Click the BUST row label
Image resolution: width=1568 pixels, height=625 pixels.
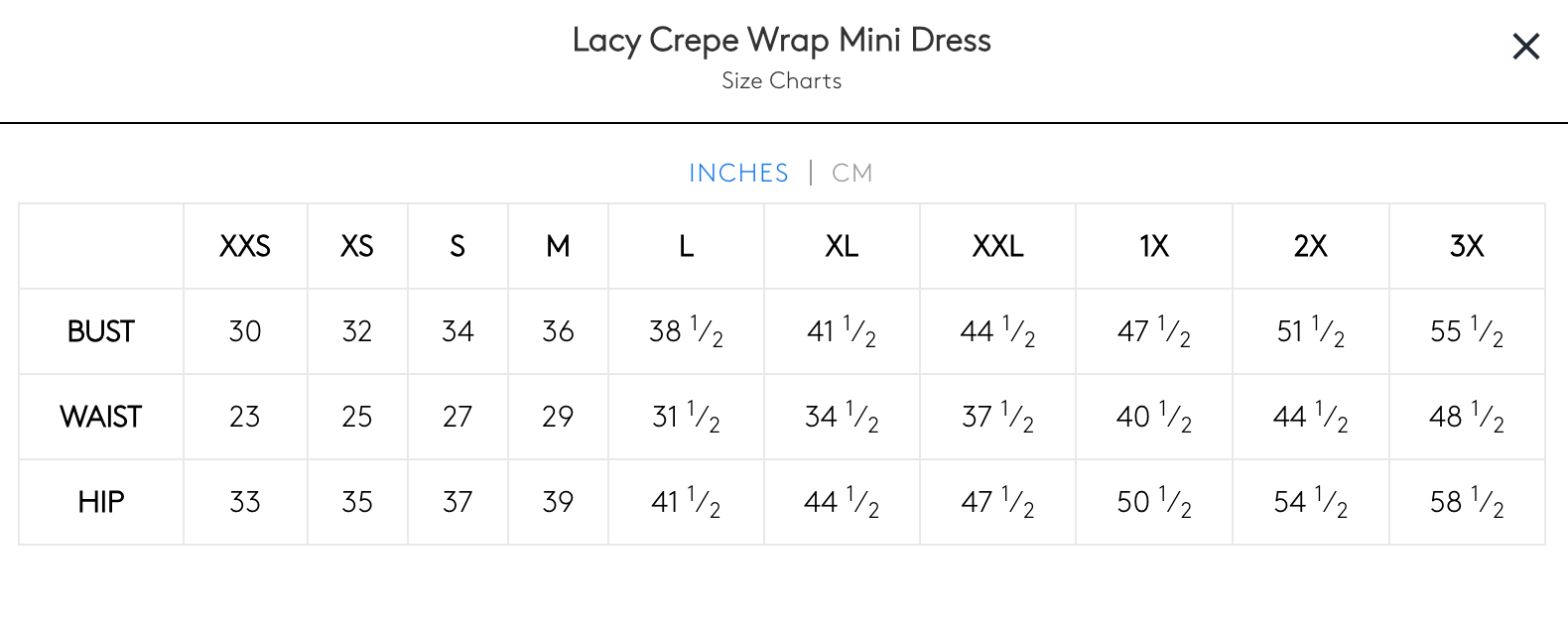click(x=101, y=331)
